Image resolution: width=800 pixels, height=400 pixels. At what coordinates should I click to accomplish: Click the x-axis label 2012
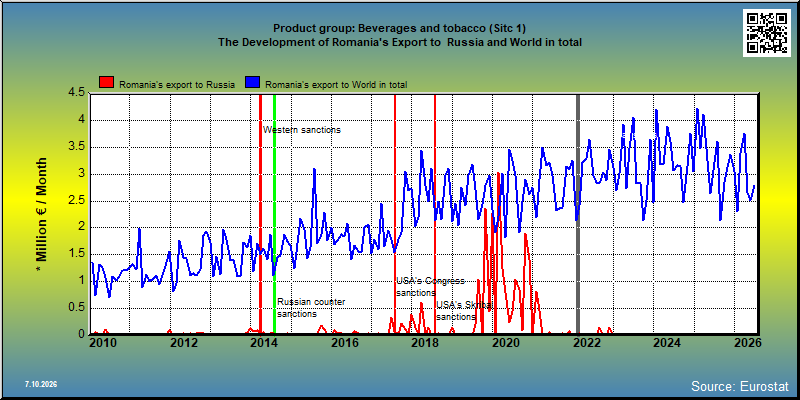183,342
